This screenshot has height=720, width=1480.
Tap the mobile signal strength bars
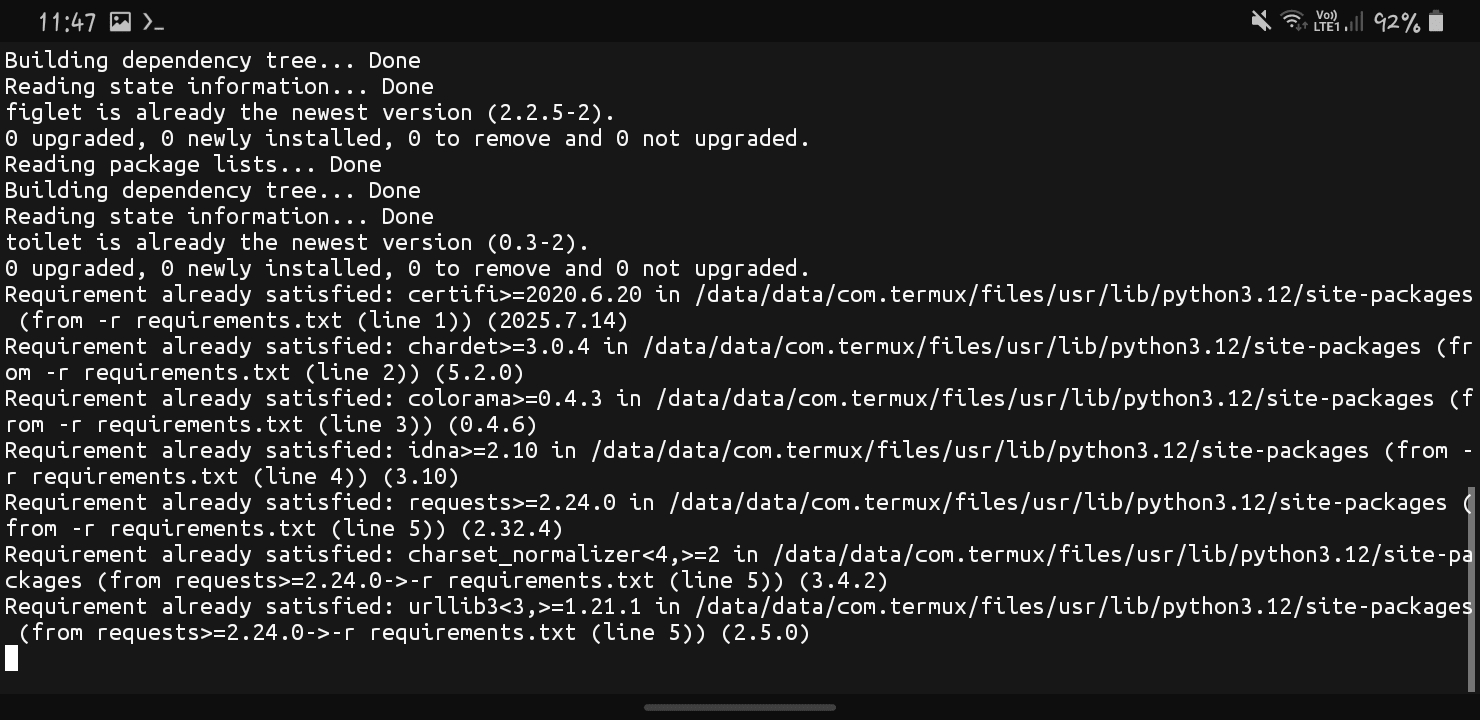click(1354, 21)
